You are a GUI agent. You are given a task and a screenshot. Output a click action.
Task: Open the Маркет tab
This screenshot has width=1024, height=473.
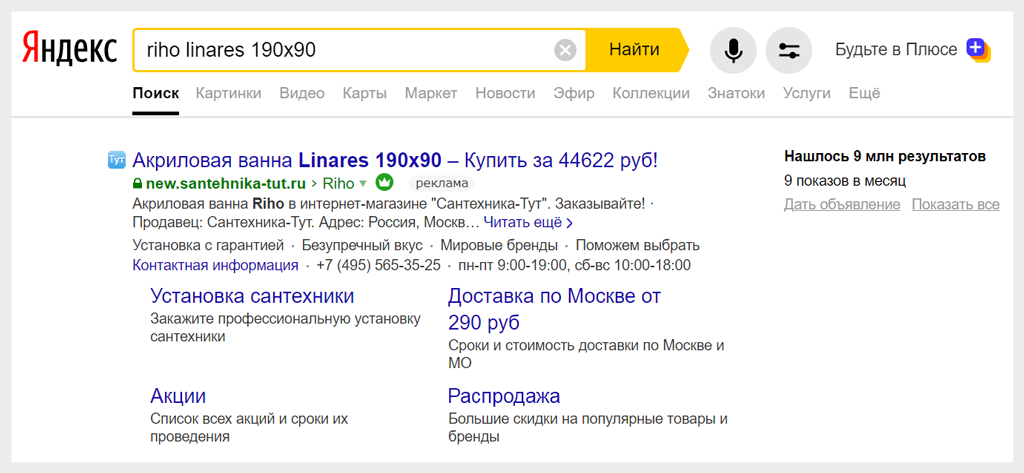pyautogui.click(x=431, y=93)
